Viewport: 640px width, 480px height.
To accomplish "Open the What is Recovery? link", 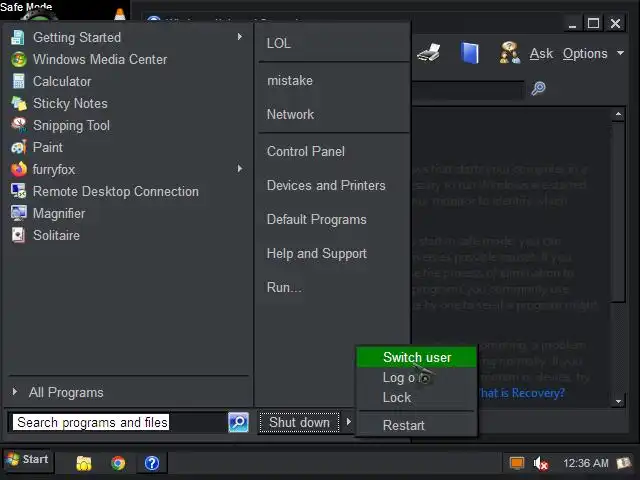I will [x=522, y=393].
